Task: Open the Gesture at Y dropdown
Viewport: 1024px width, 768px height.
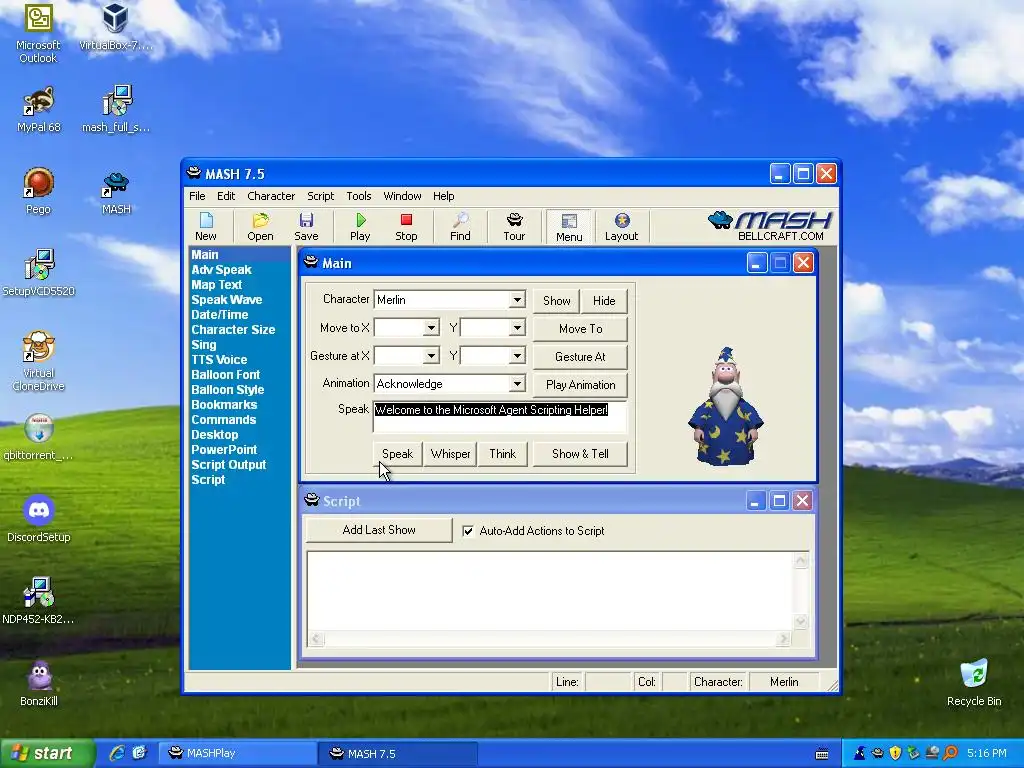Action: tap(517, 356)
